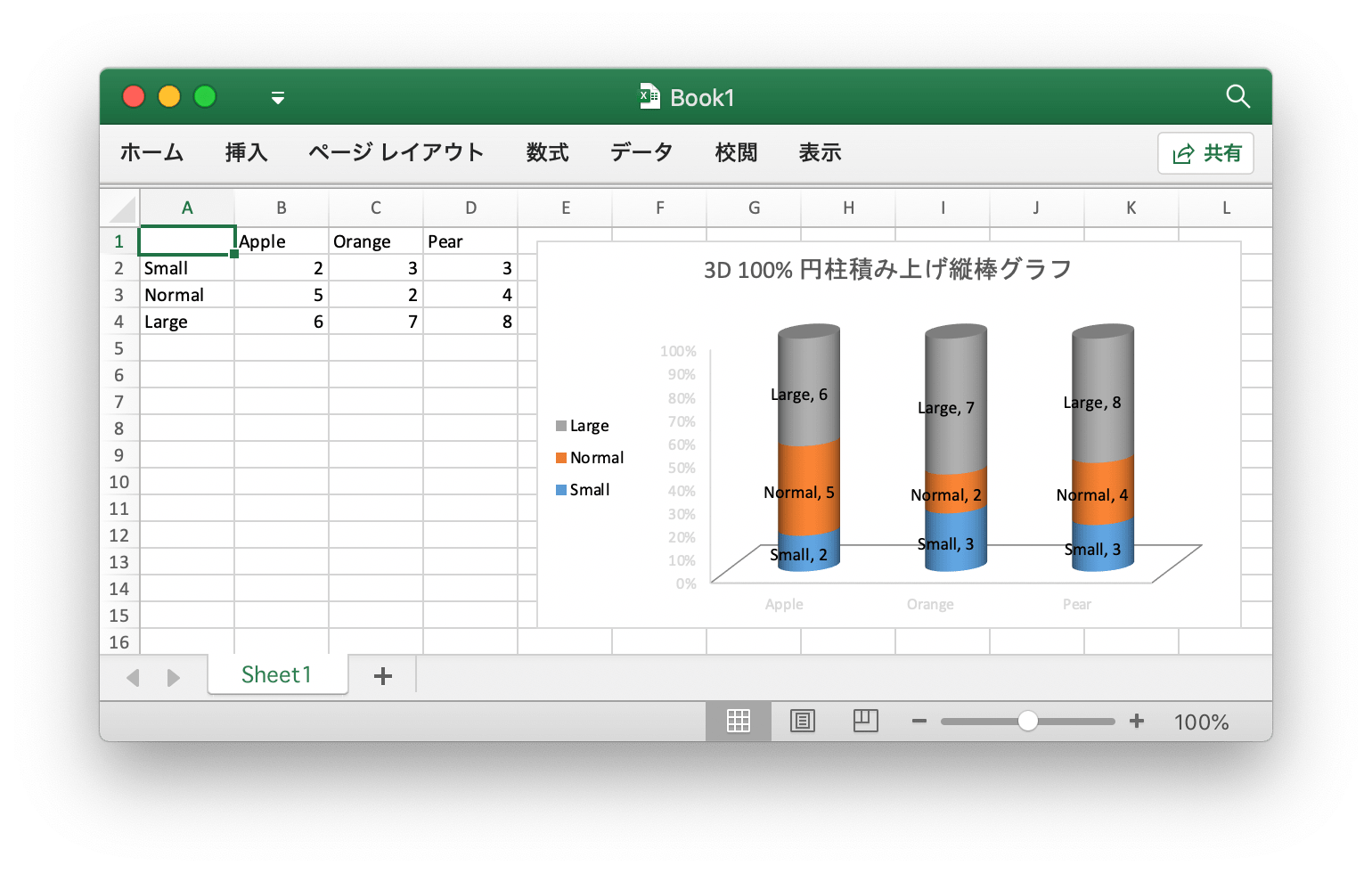Add a new sheet with plus icon
This screenshot has height=873, width=1372.
pyautogui.click(x=383, y=676)
